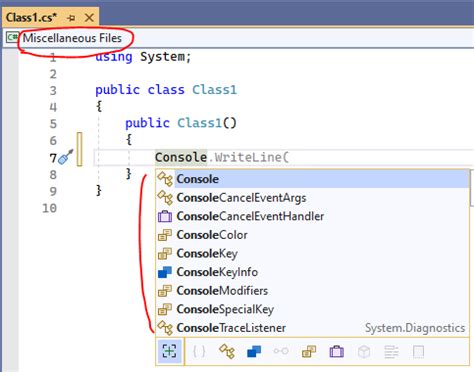Toggle the Classes filter in the completion toolbar

[x=227, y=352]
